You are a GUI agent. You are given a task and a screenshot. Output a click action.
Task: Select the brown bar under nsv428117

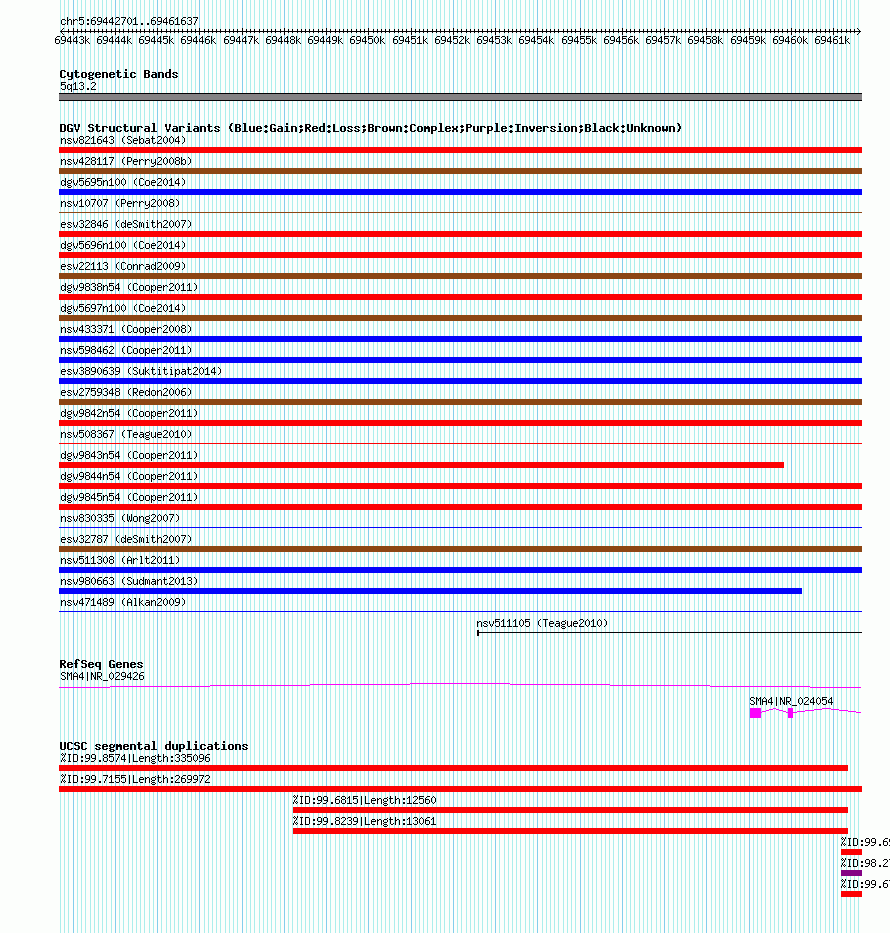click(x=460, y=171)
